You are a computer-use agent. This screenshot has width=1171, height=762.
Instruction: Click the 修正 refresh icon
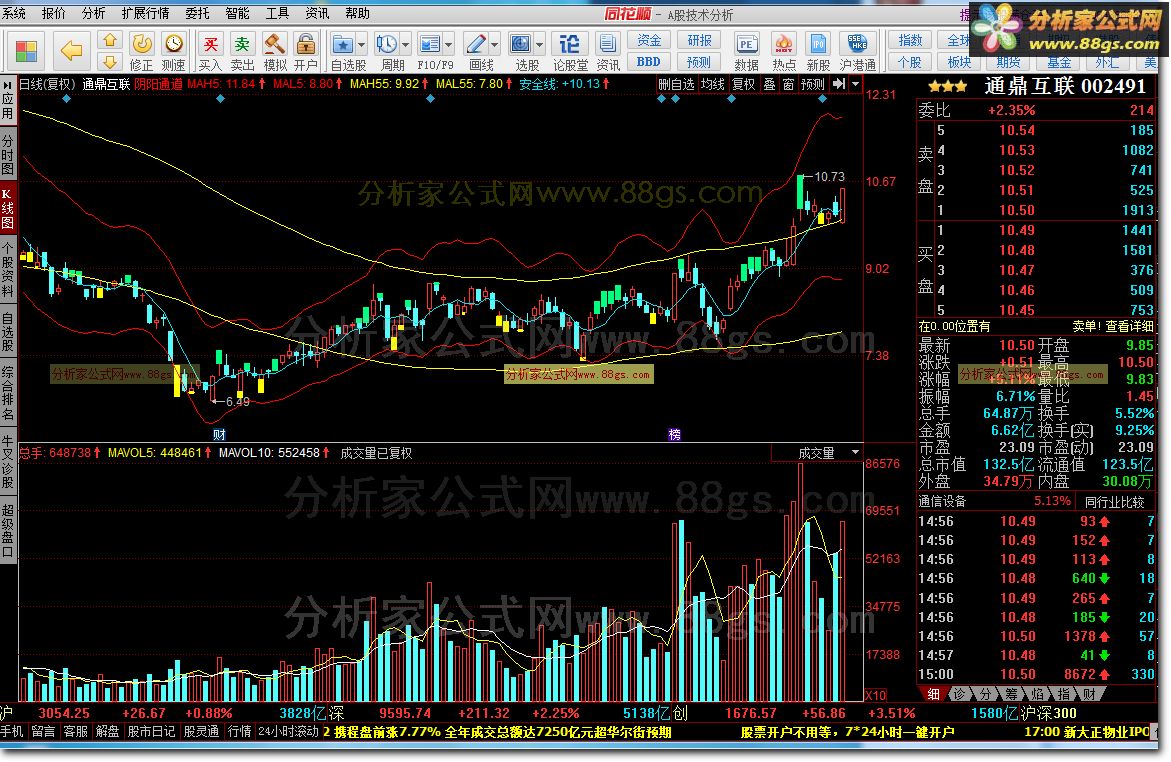point(141,43)
